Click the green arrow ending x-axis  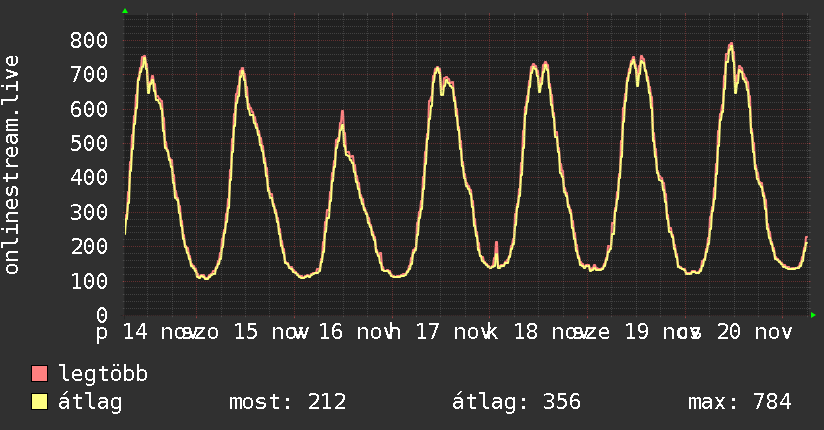(813, 315)
